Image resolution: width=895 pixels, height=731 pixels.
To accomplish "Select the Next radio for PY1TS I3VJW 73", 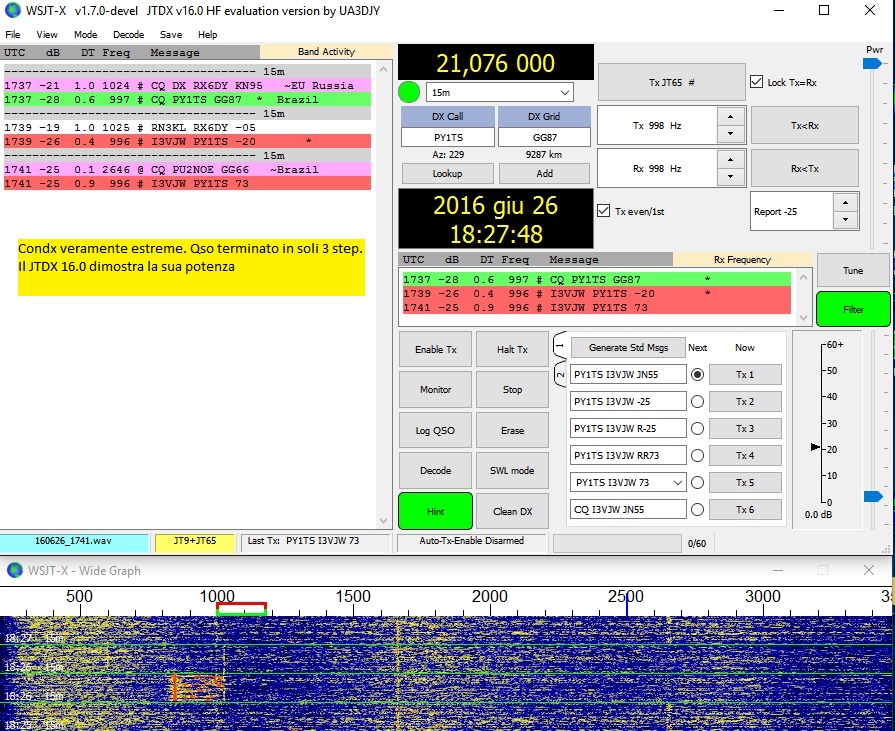I will 697,483.
